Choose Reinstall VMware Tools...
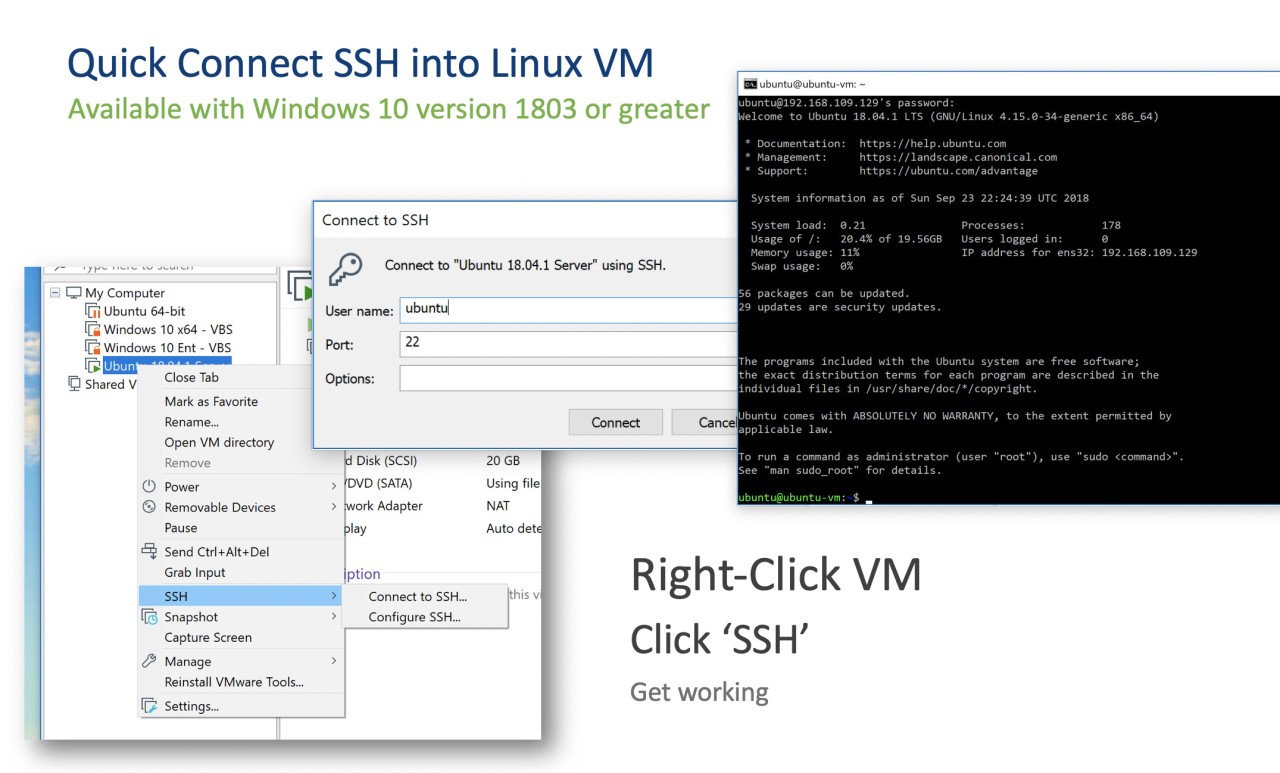Viewport: 1280px width, 773px height. click(234, 682)
